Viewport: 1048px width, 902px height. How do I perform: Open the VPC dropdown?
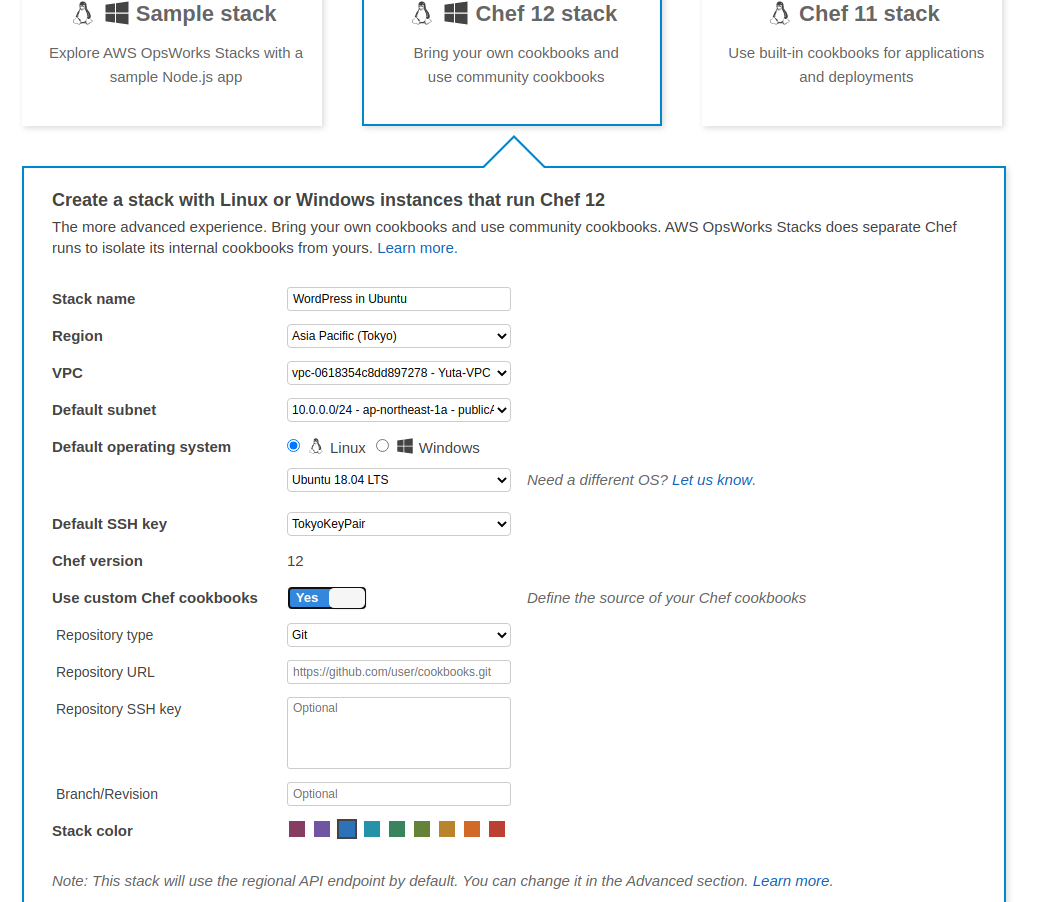399,373
